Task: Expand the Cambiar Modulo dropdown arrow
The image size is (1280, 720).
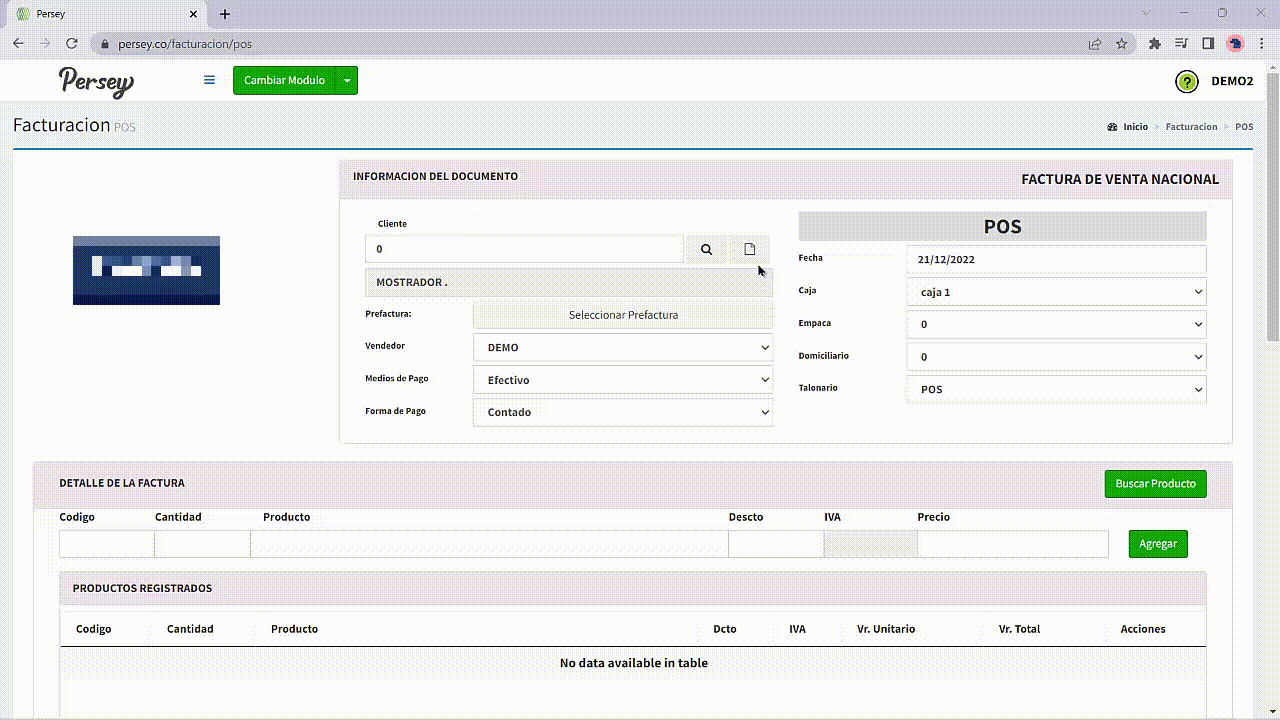Action: tap(346, 81)
